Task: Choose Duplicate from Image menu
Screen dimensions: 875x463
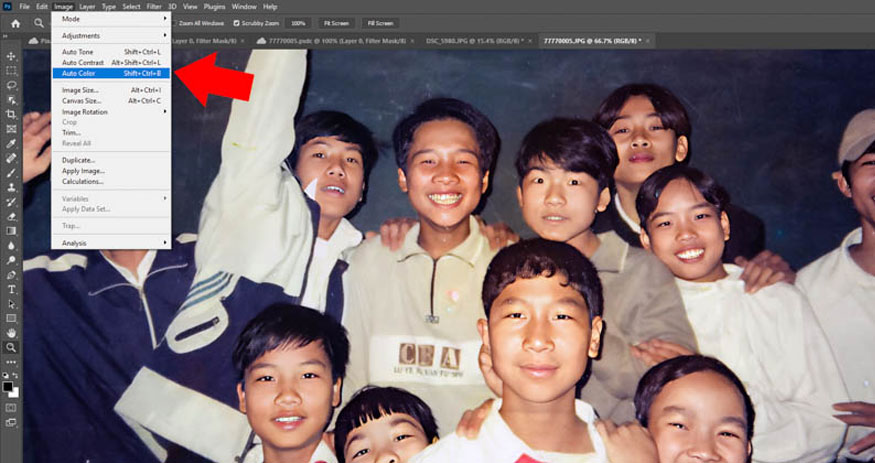Action: tap(112, 160)
